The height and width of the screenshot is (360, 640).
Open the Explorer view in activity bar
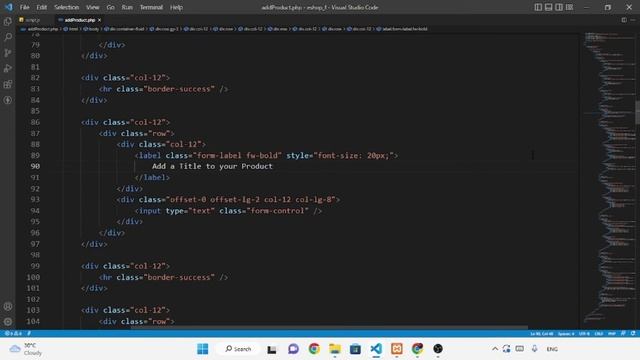(x=8, y=21)
